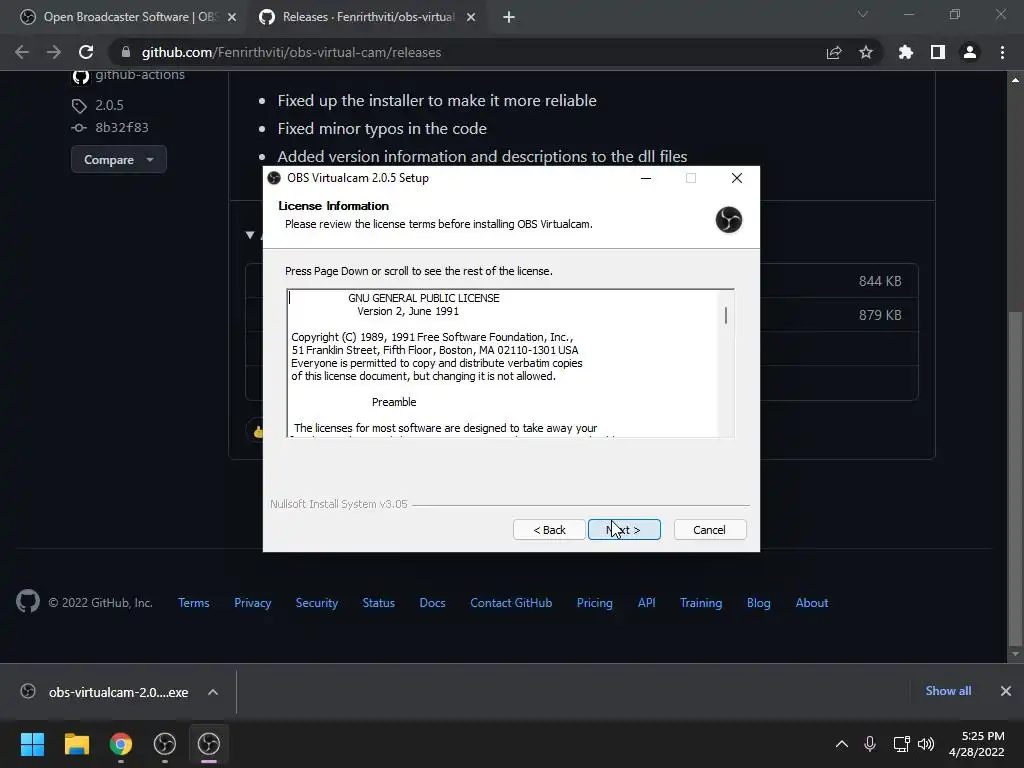Image resolution: width=1024 pixels, height=768 pixels.
Task: Open Chrome extensions puzzle icon
Action: point(906,52)
